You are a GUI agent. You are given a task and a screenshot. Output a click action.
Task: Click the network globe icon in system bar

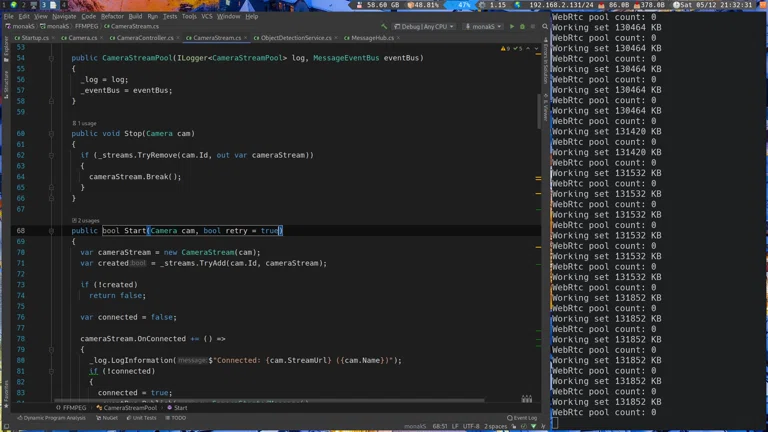coord(518,5)
